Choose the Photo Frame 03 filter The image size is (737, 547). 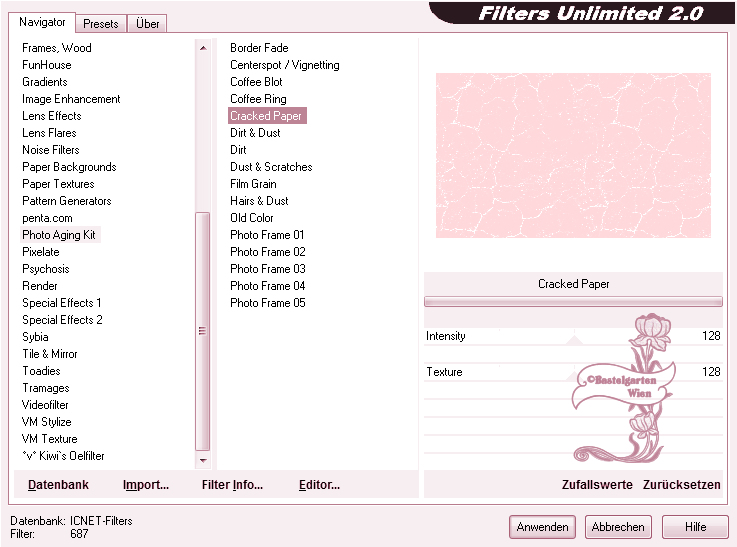267,269
